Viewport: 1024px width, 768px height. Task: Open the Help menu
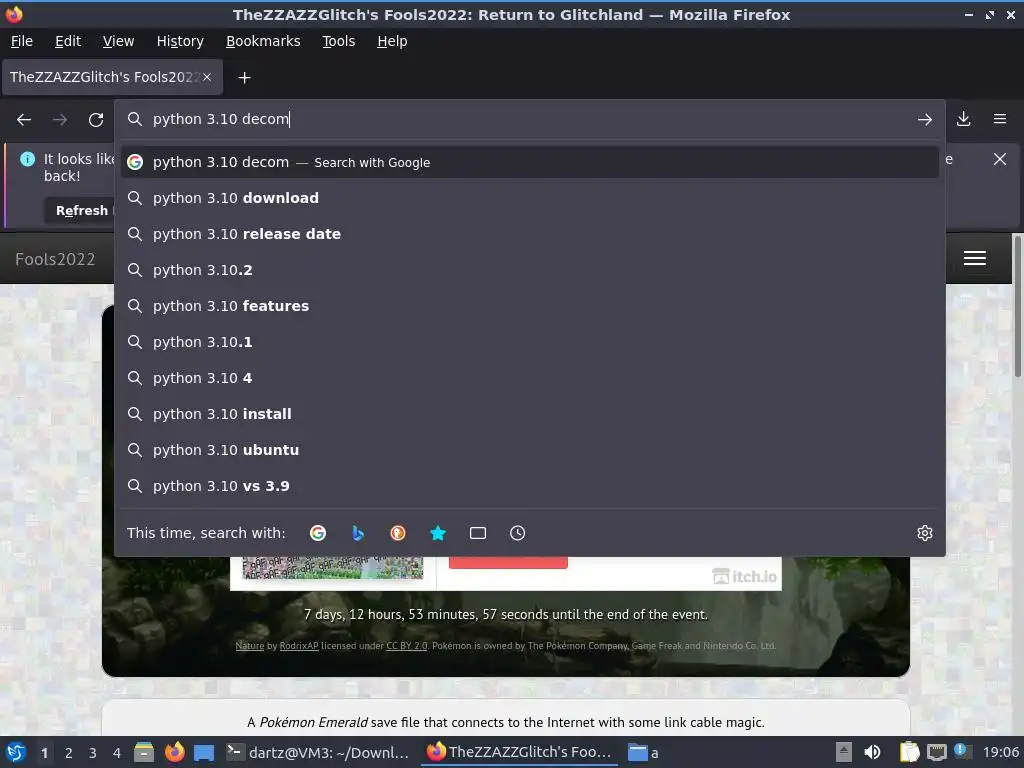(x=392, y=41)
